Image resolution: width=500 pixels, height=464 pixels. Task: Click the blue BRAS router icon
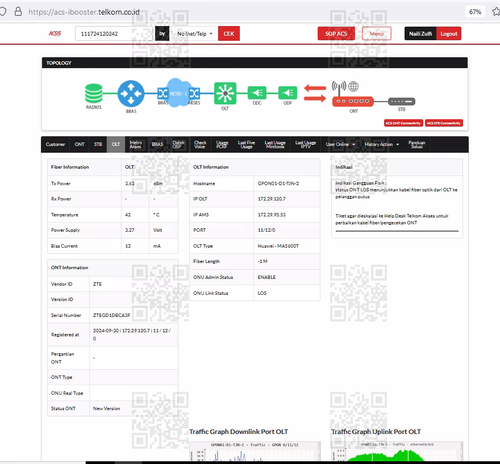tap(131, 94)
